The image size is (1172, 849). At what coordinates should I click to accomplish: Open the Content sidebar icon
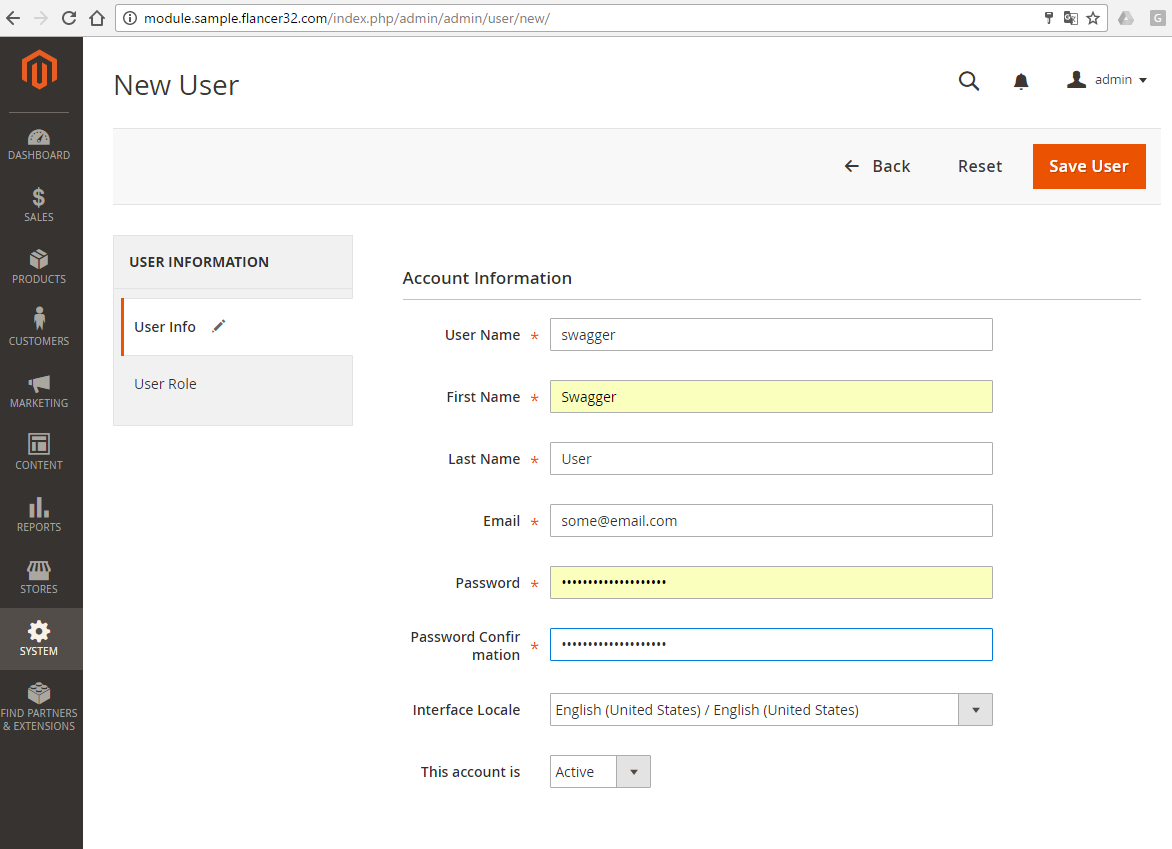[x=39, y=444]
